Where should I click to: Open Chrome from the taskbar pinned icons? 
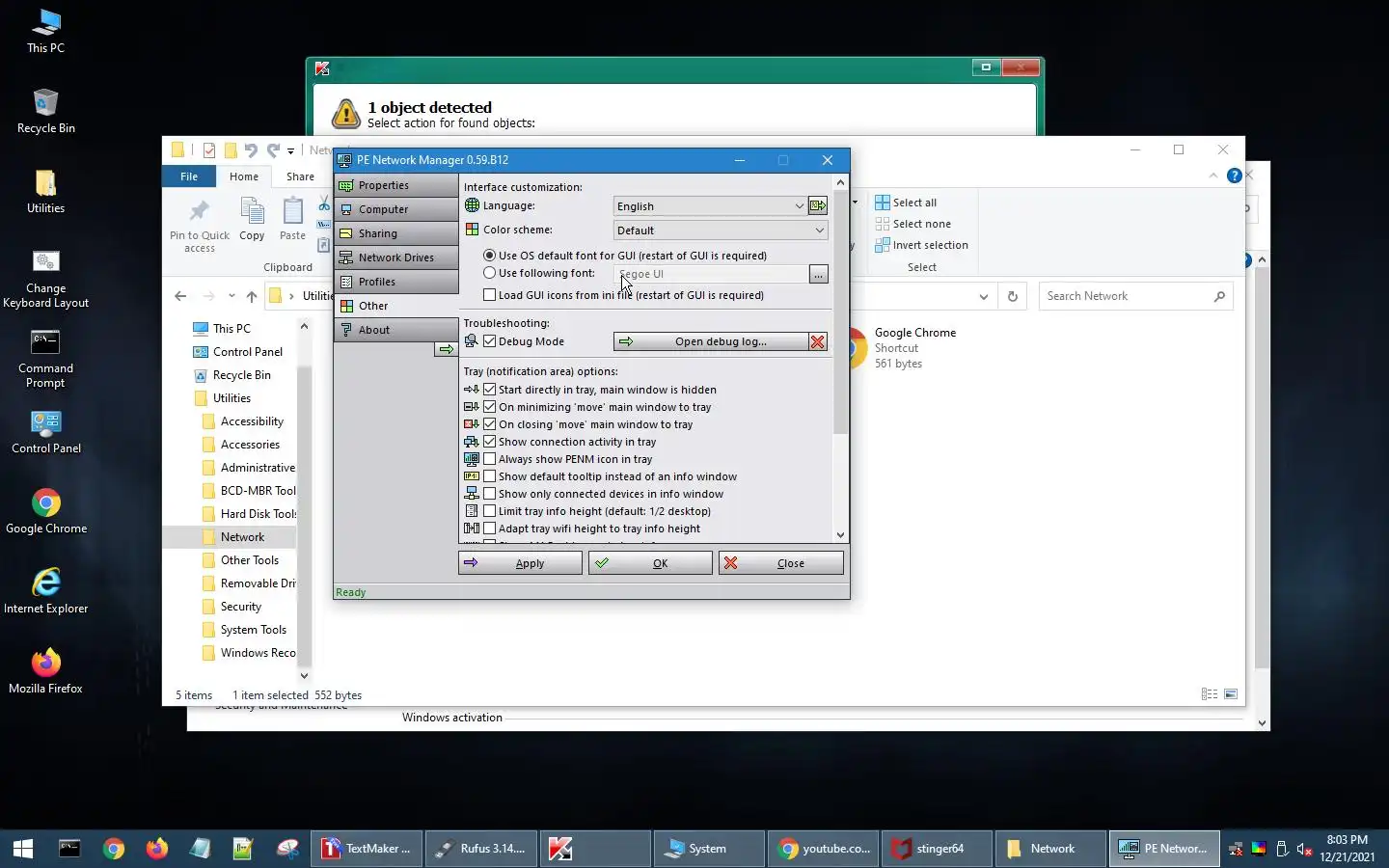tap(114, 849)
